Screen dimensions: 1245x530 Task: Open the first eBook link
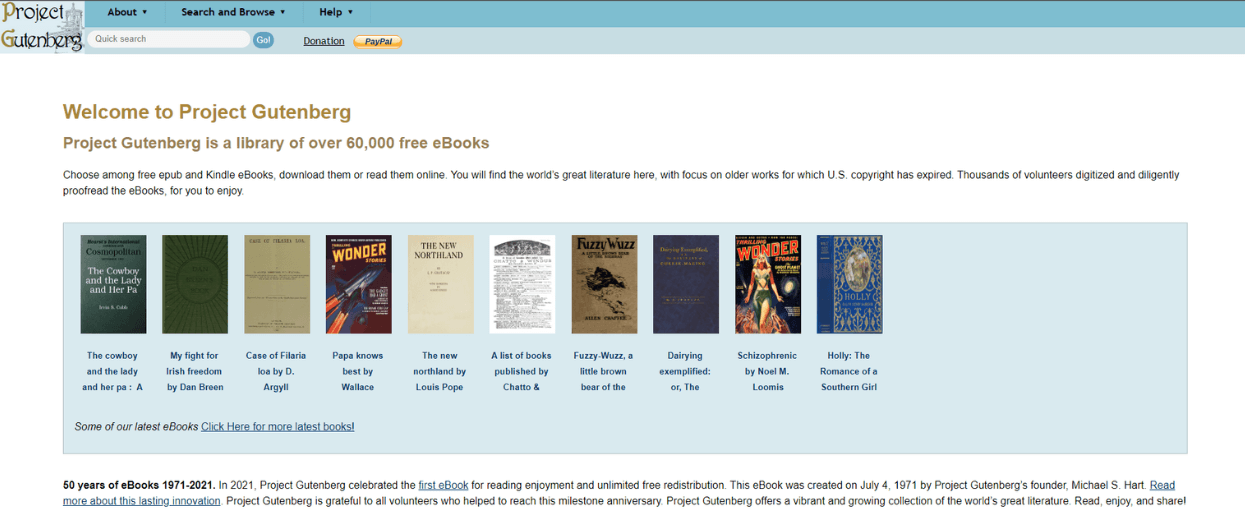[443, 485]
